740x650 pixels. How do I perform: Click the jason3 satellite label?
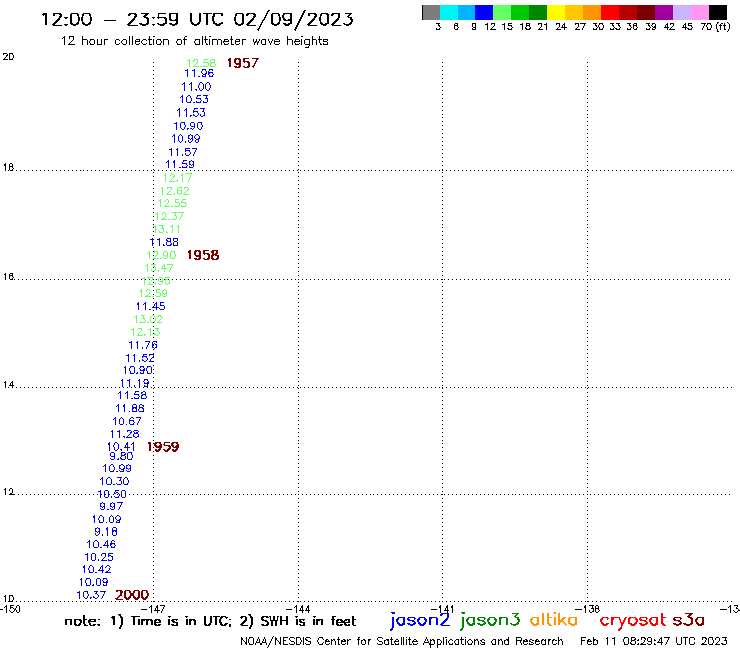(x=490, y=620)
